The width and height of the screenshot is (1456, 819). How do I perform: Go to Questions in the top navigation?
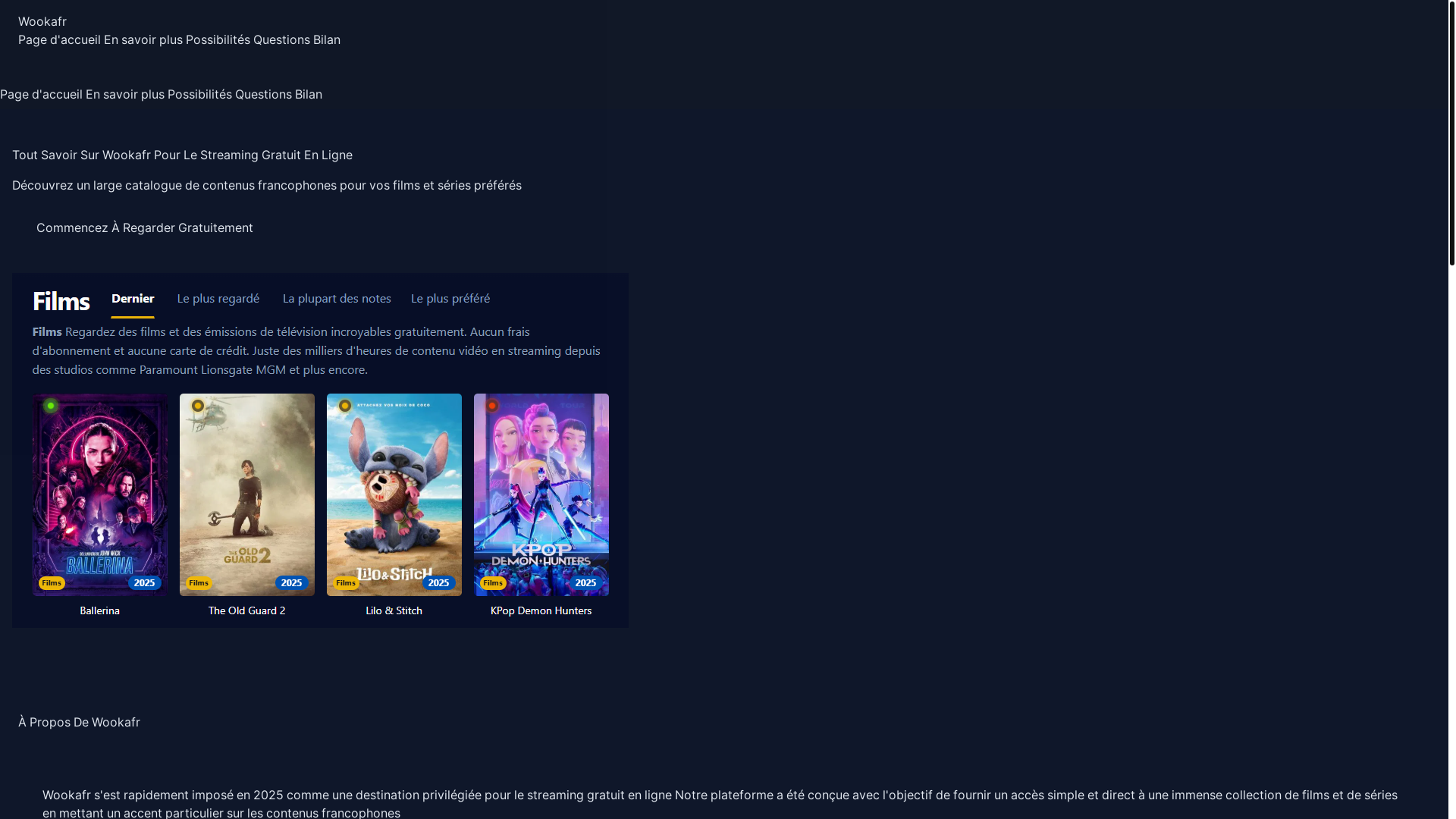click(x=281, y=39)
